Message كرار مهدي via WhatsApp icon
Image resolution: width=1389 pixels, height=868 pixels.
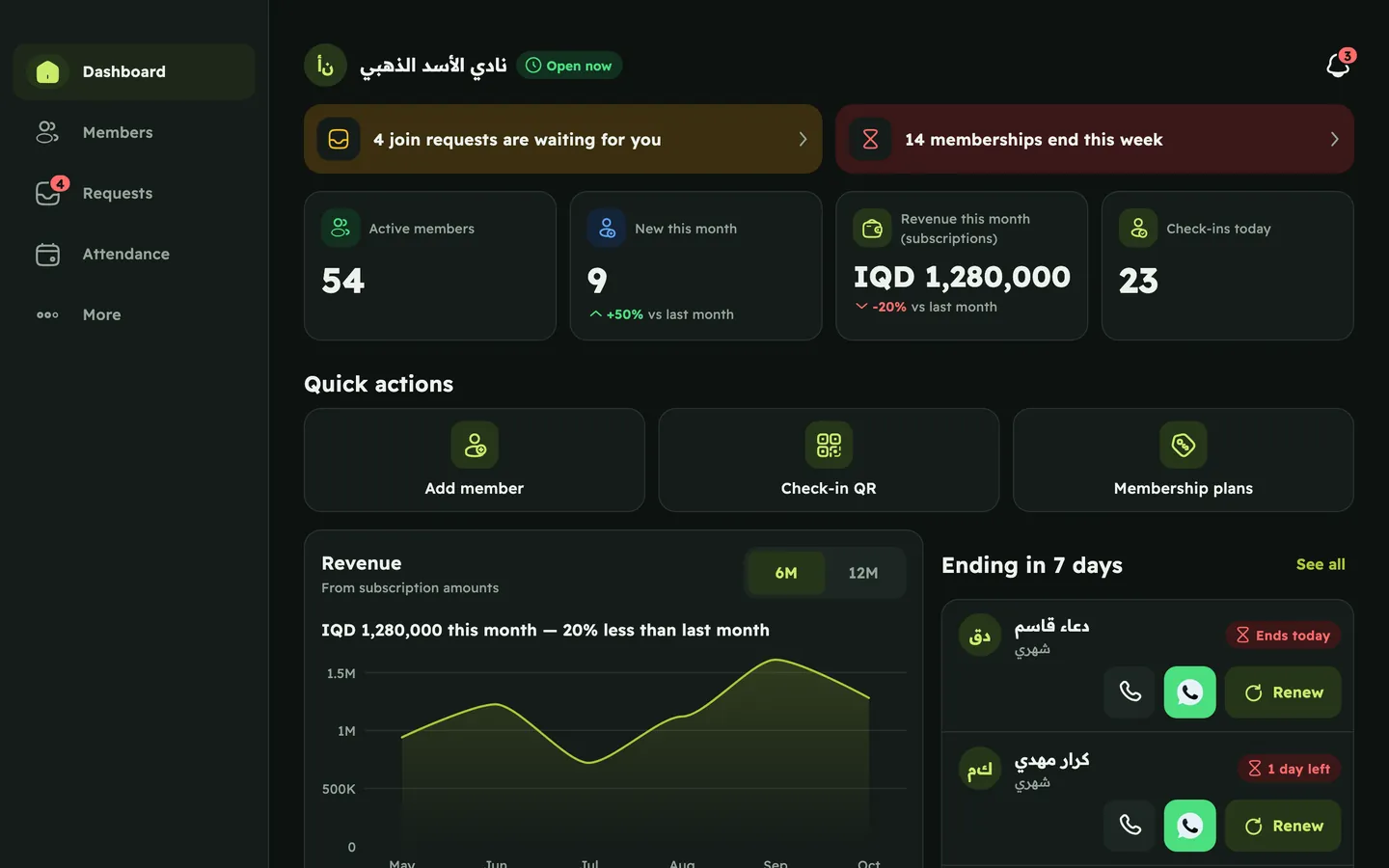(x=1189, y=825)
